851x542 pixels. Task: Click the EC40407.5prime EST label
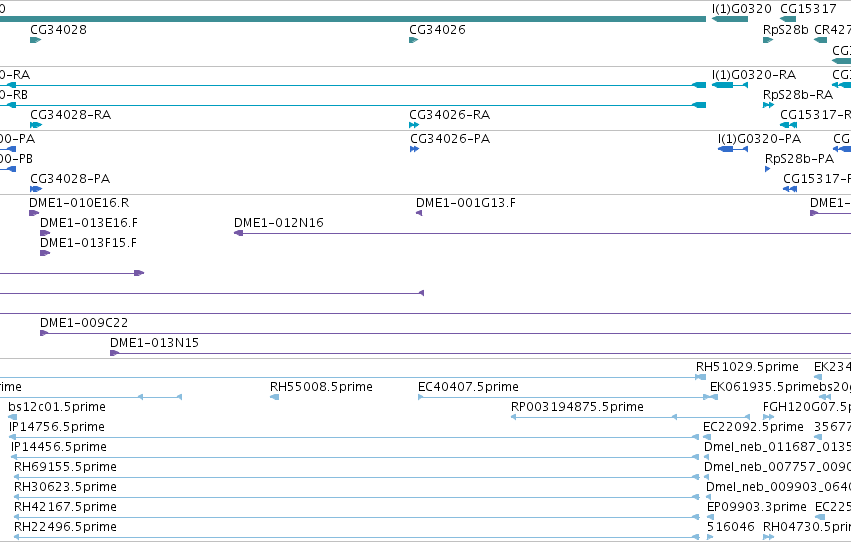point(468,386)
